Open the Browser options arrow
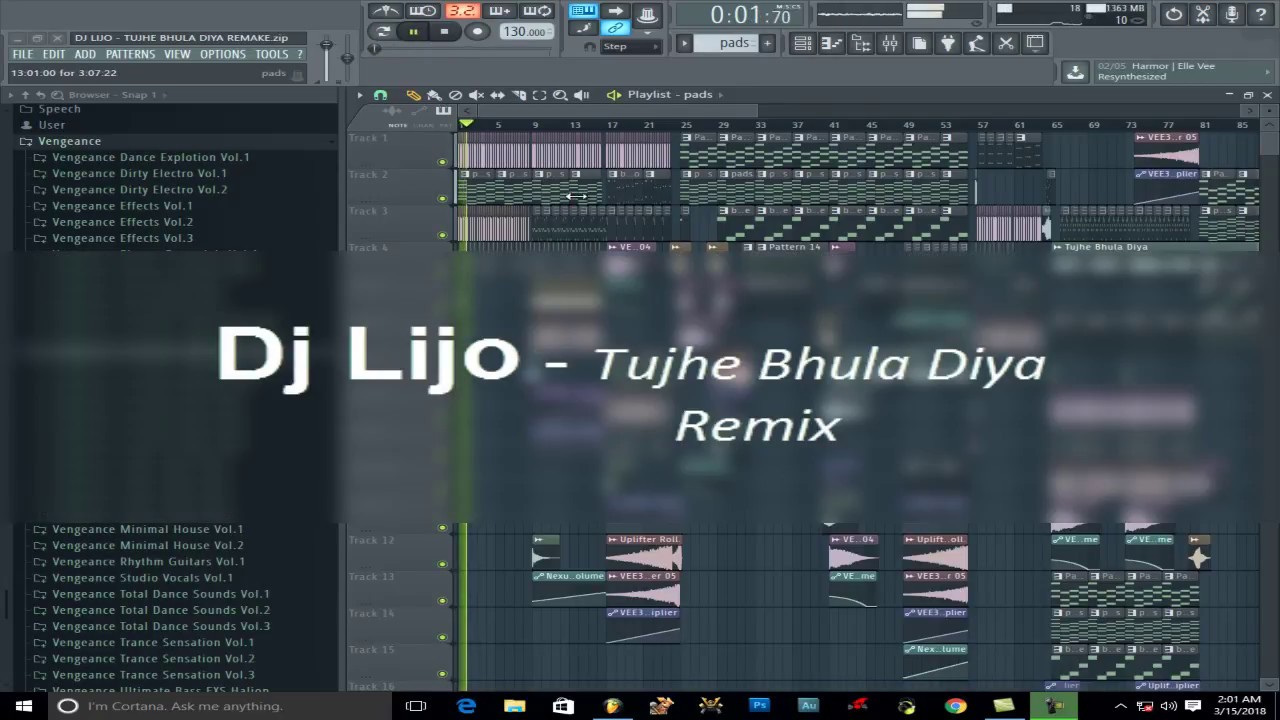The image size is (1280, 720). pos(11,95)
